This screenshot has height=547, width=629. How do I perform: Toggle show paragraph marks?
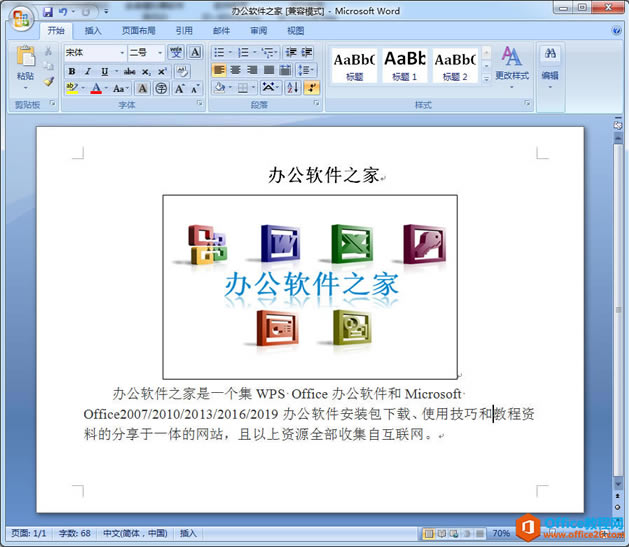312,87
